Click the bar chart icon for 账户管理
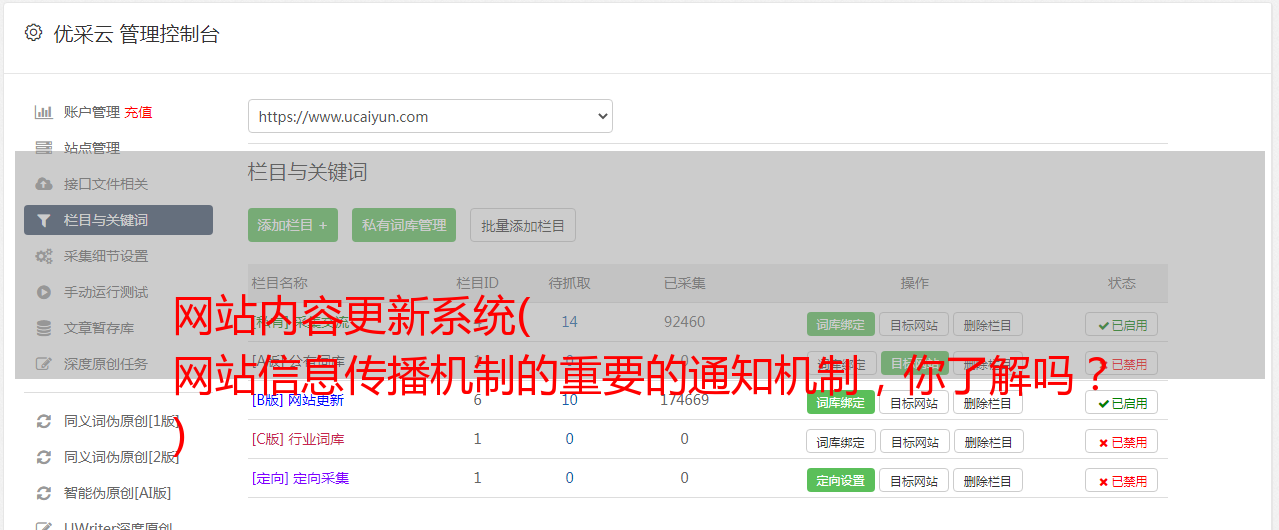The width and height of the screenshot is (1279, 530). click(44, 112)
